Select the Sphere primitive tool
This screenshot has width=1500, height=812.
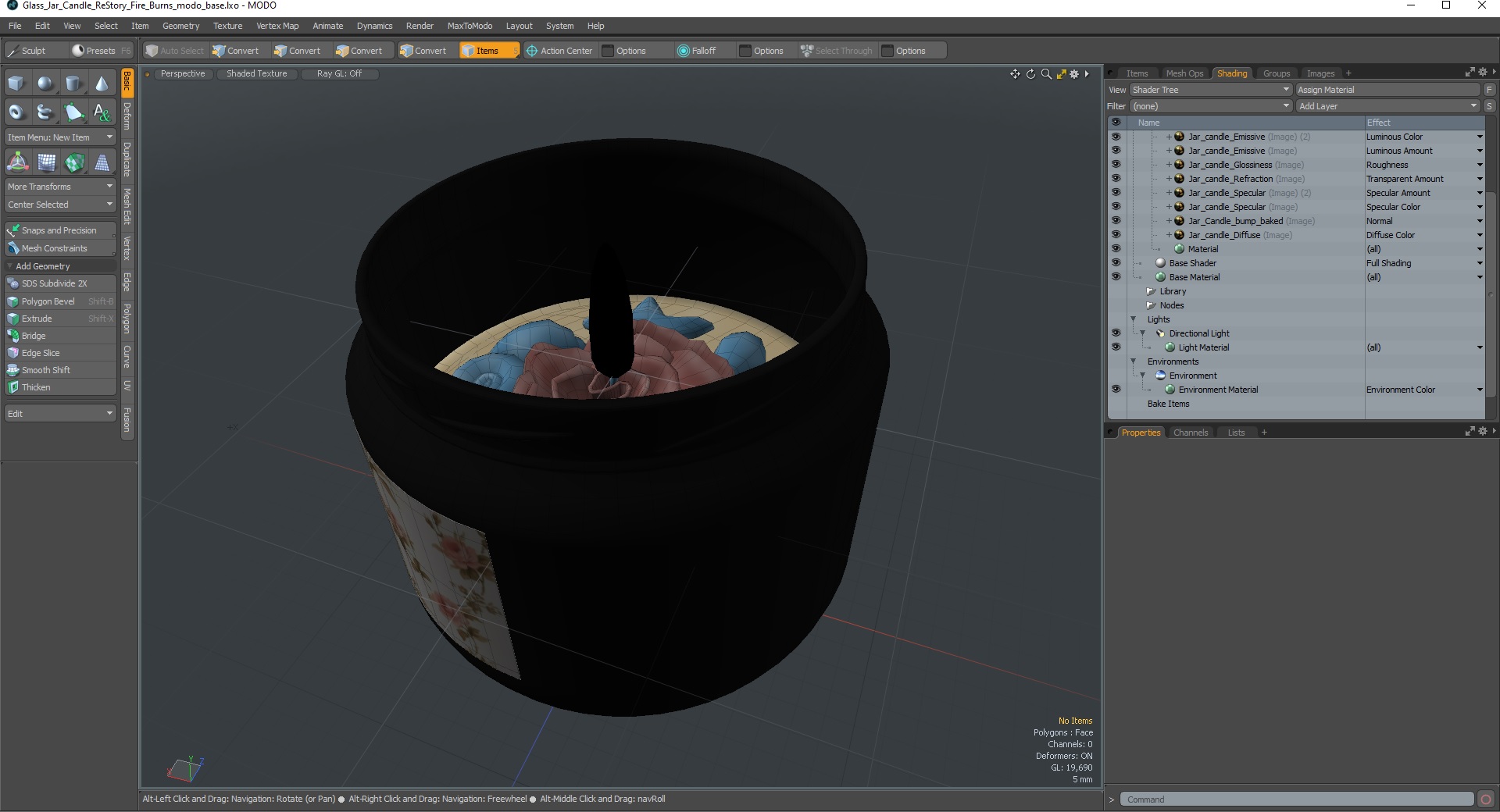pos(45,84)
